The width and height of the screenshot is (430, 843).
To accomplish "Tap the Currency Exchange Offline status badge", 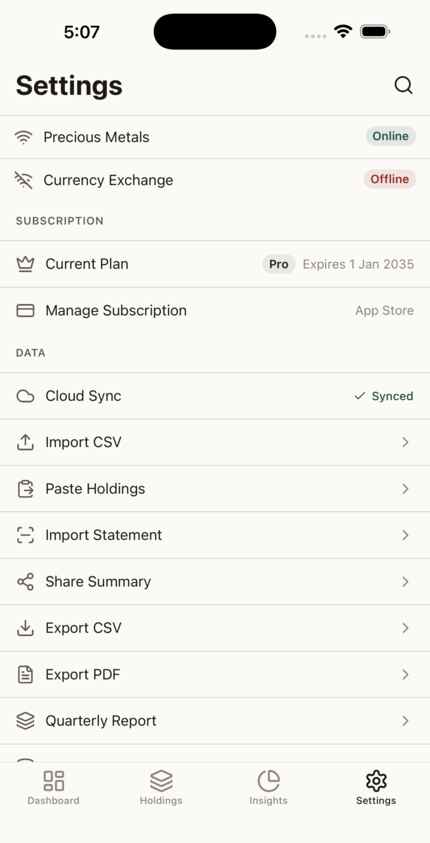I will tap(390, 179).
